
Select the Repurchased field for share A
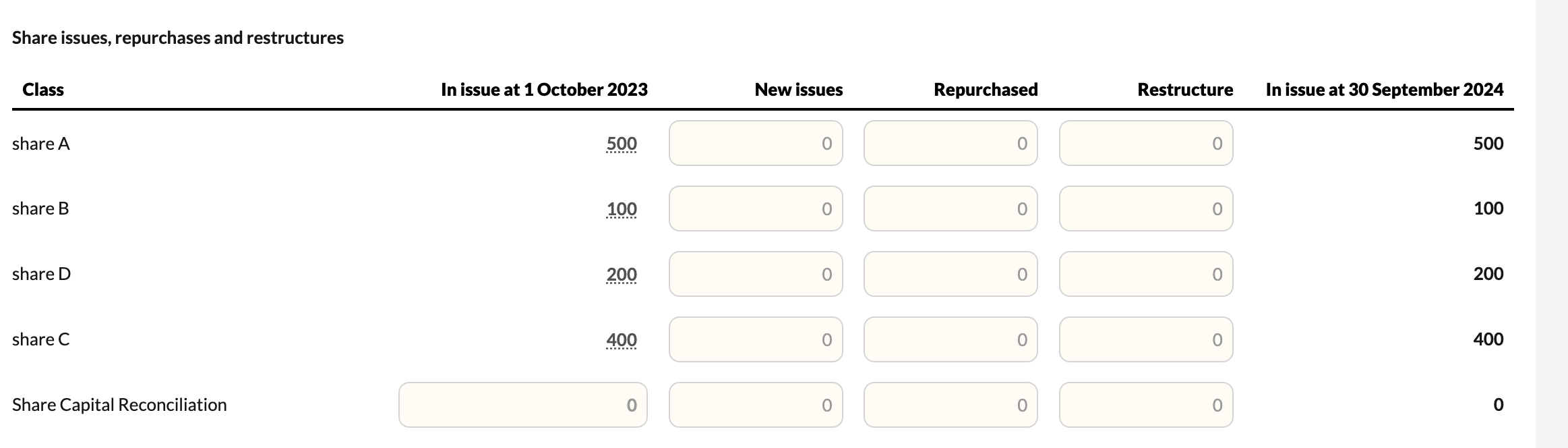[951, 143]
